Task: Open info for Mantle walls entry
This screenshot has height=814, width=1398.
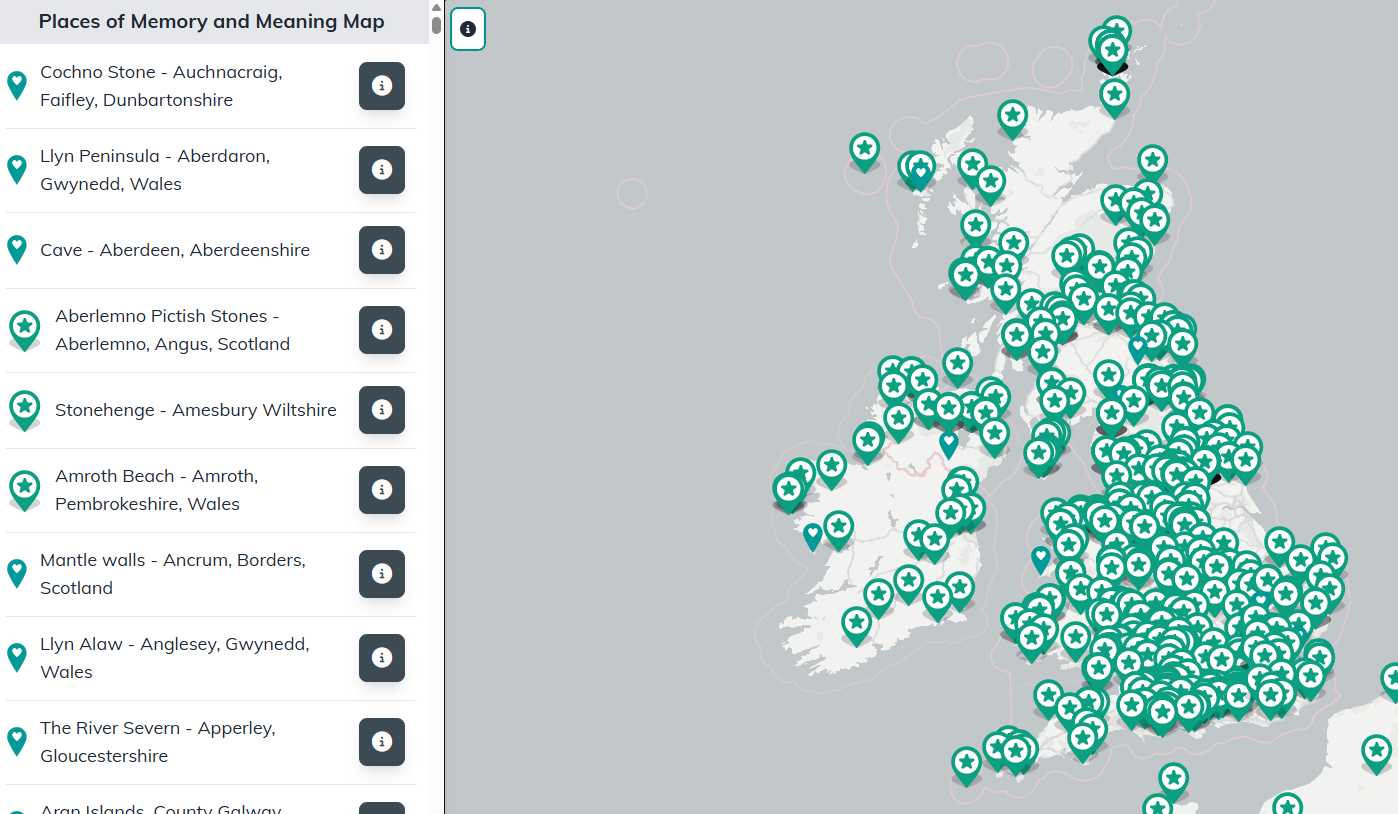Action: click(381, 574)
